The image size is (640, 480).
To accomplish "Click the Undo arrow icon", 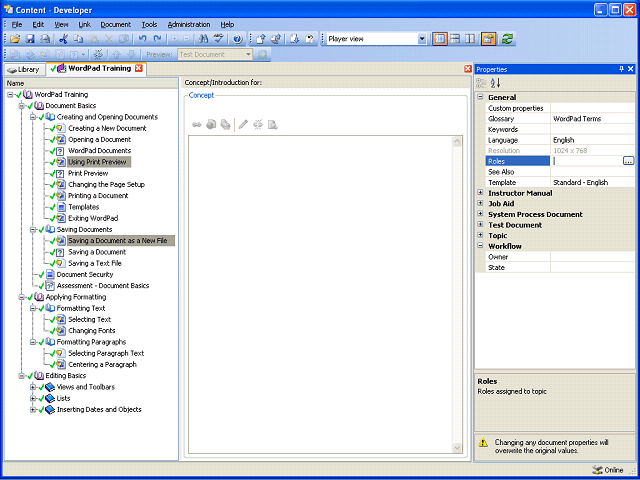I will (x=142, y=39).
